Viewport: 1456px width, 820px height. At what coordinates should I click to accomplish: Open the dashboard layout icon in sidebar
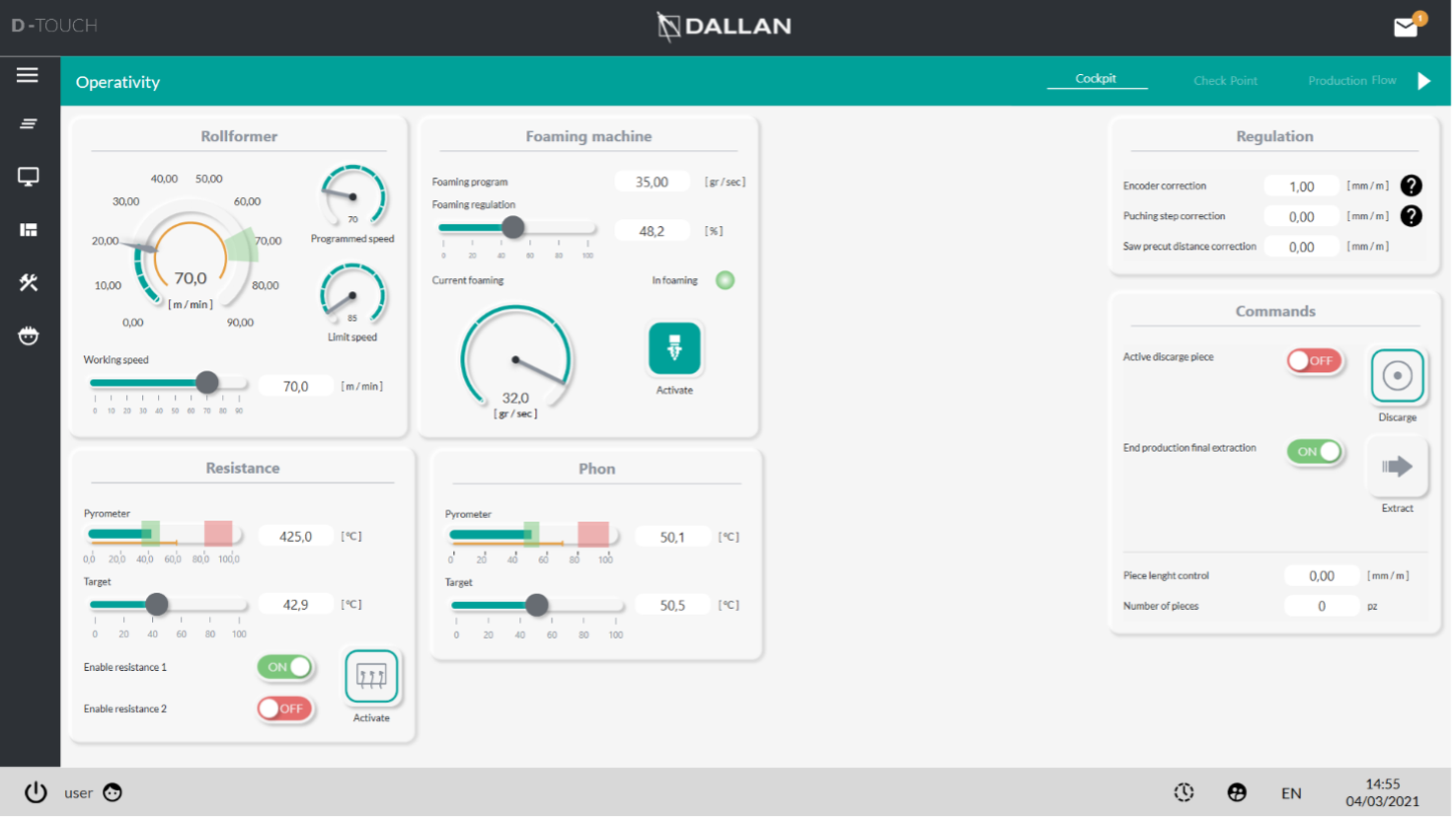(x=28, y=229)
